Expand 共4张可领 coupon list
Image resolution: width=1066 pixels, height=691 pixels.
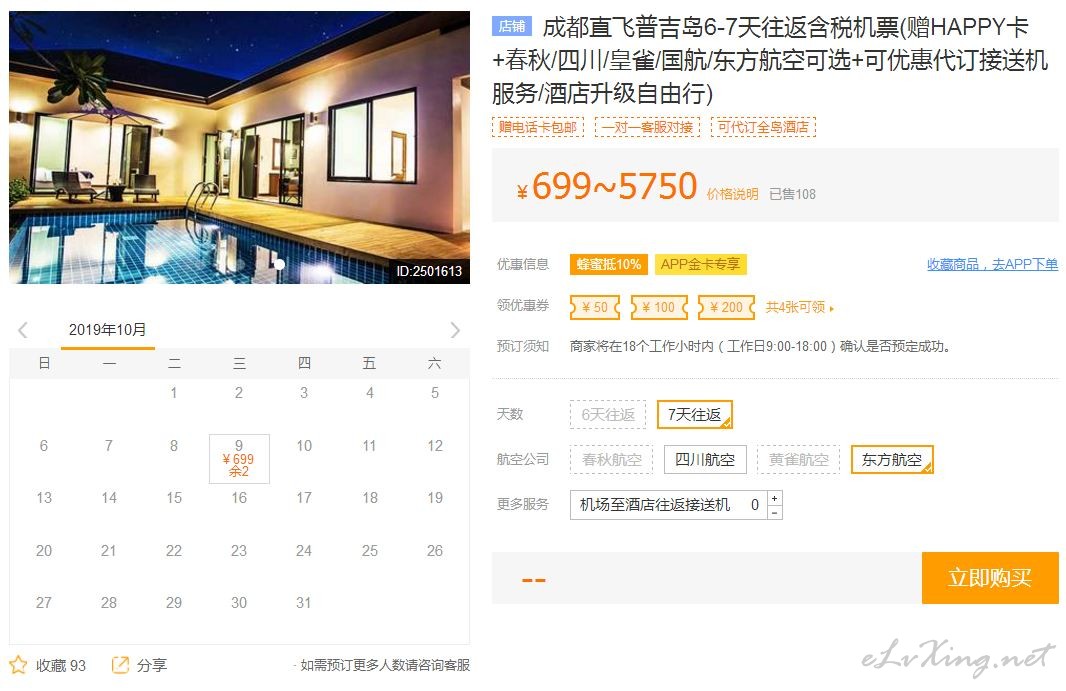tap(800, 307)
